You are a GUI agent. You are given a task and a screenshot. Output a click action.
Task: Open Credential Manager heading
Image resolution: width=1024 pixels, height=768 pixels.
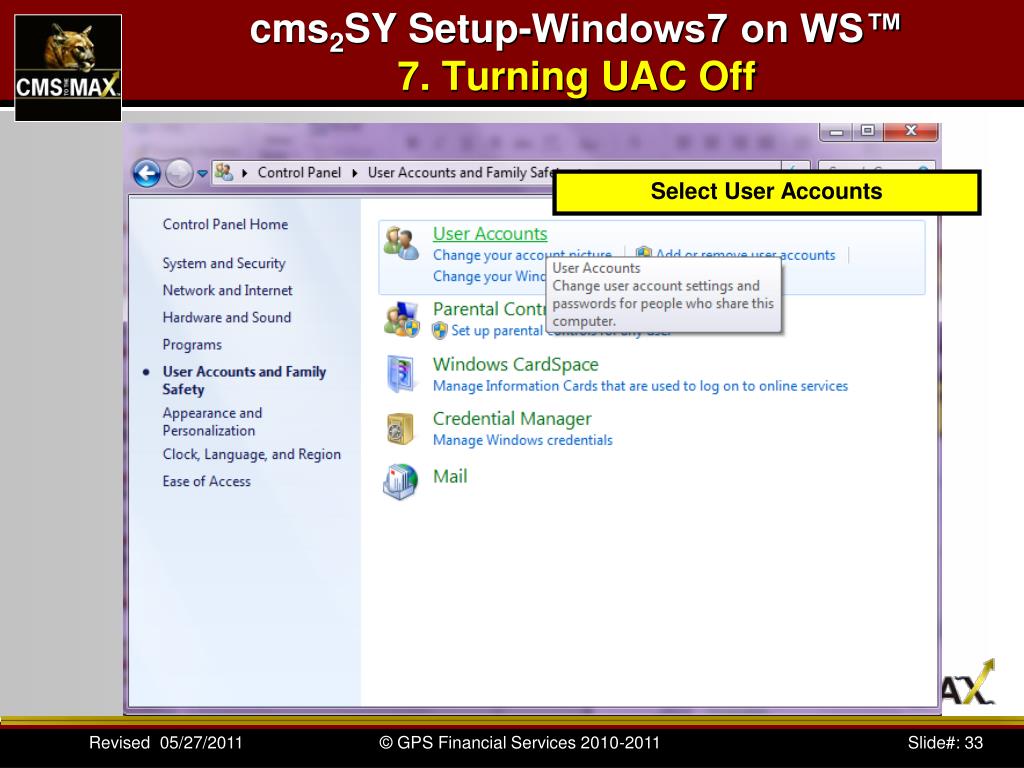point(512,419)
